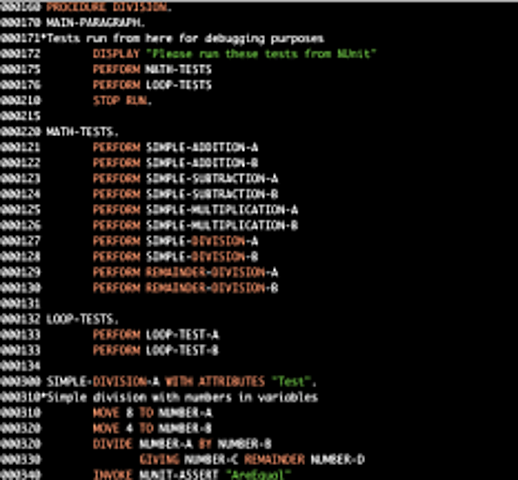Viewport: 518px width, 480px height.
Task: Click the MATH-TESTS. paragraph header on line 000220
Action: coord(82,132)
